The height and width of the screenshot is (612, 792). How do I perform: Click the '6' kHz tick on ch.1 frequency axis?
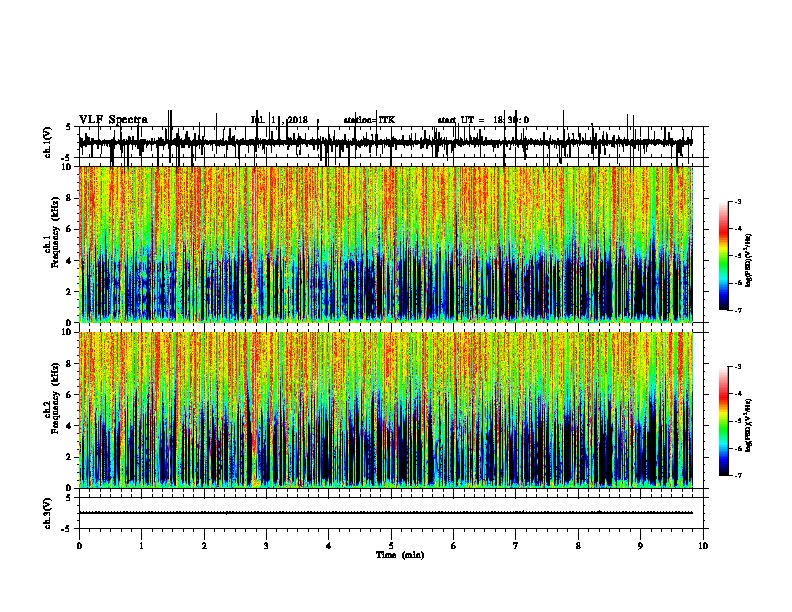pyautogui.click(x=70, y=229)
